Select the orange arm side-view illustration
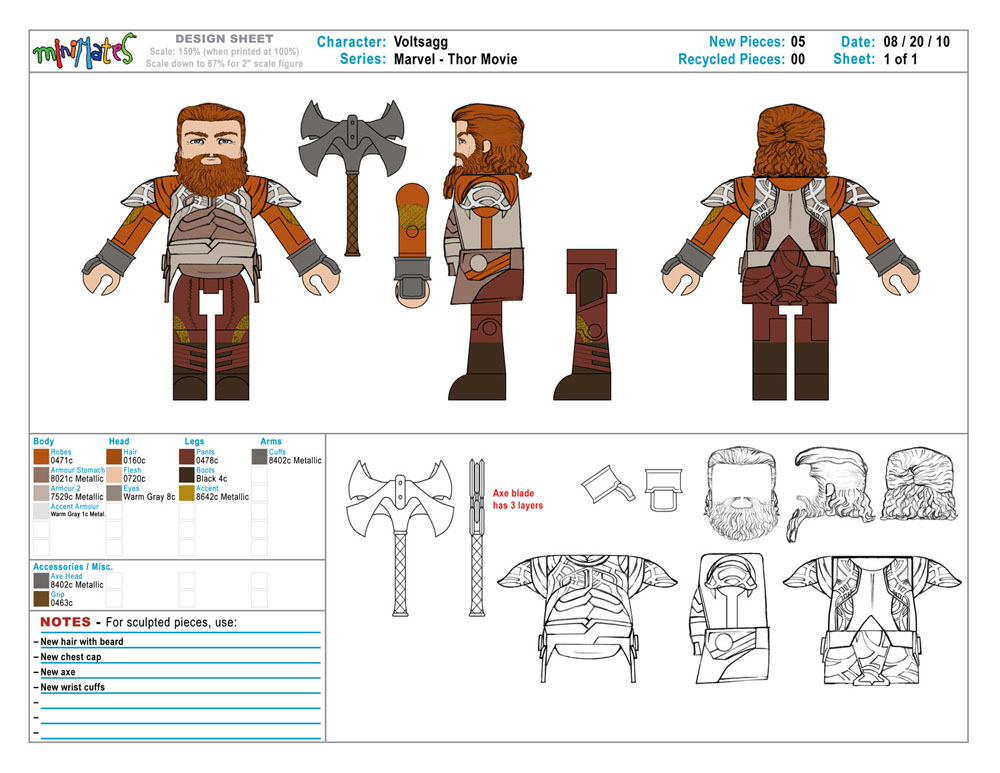 (412, 245)
